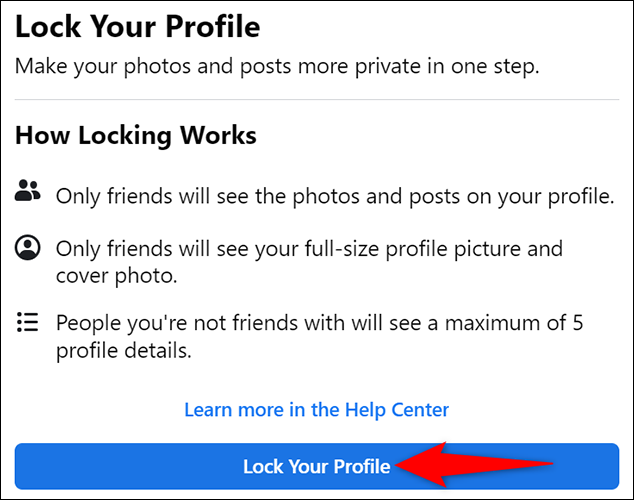Select the How Locking Works heading
Screen dimensions: 634x500
[136, 135]
